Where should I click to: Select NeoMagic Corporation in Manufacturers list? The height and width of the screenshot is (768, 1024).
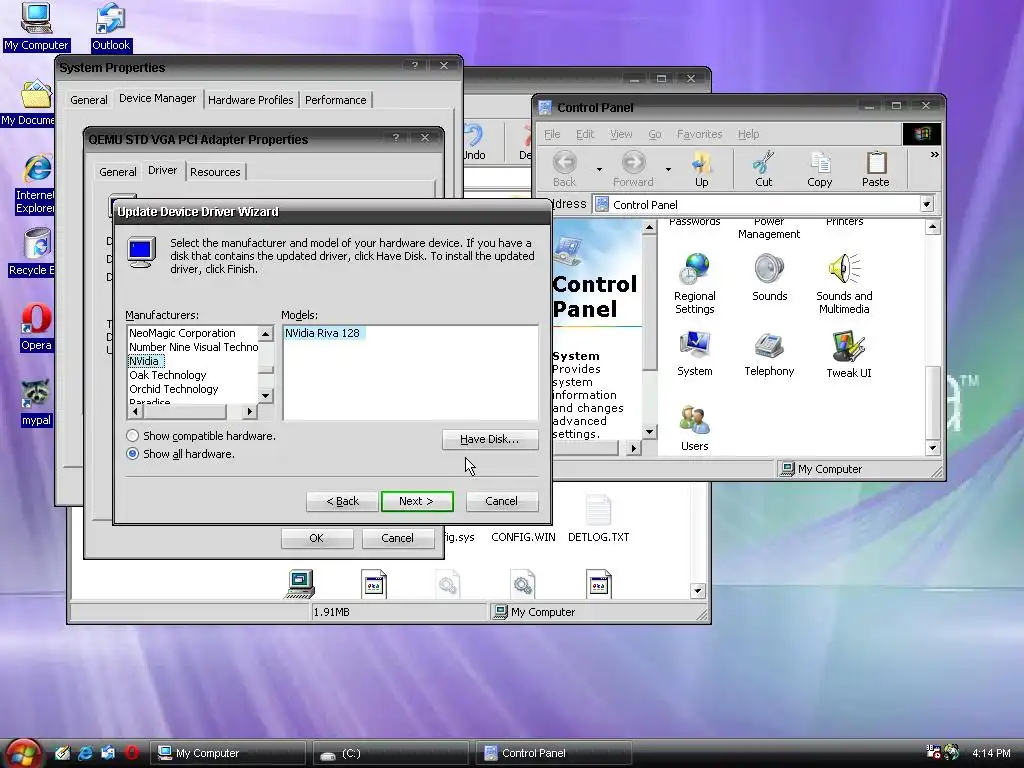click(182, 333)
